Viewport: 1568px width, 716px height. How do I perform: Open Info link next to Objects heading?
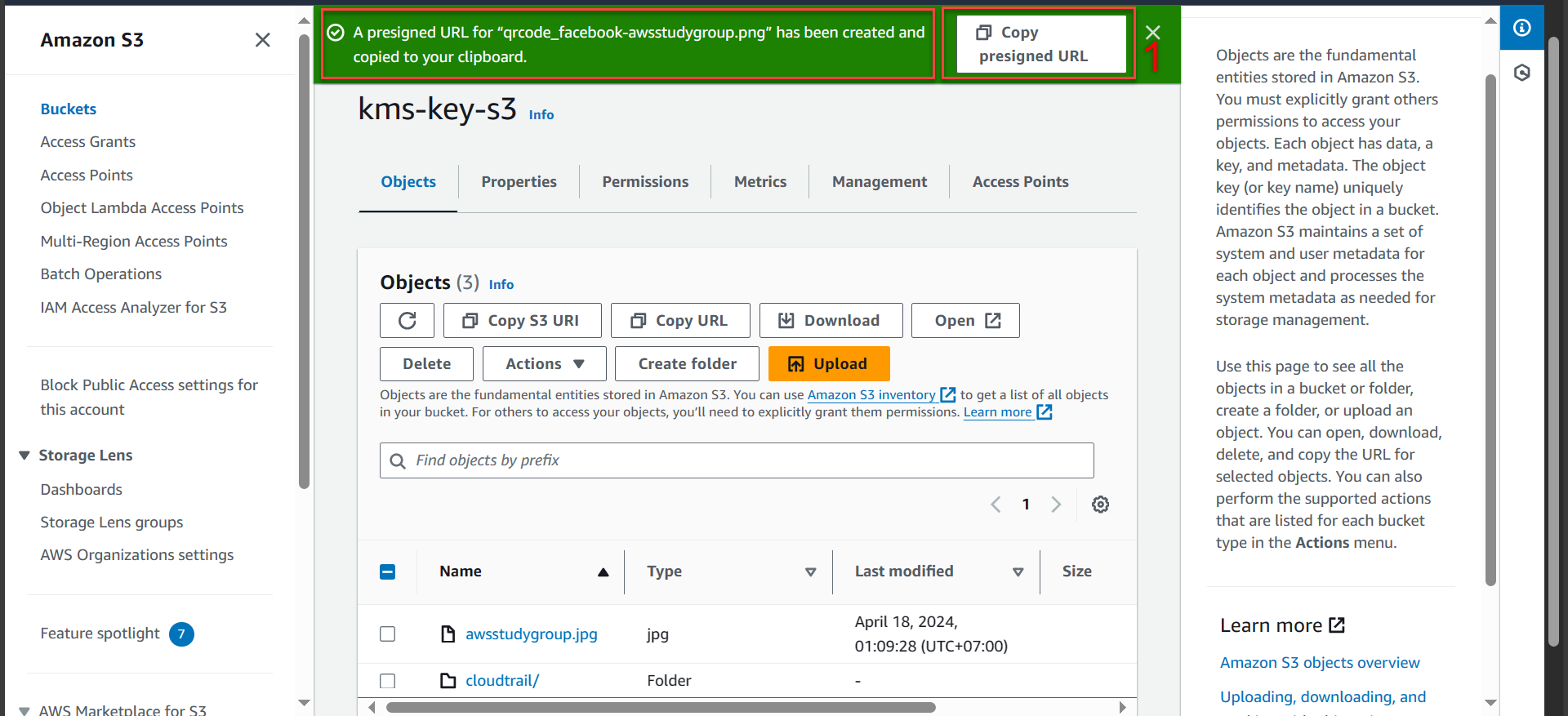pos(501,285)
